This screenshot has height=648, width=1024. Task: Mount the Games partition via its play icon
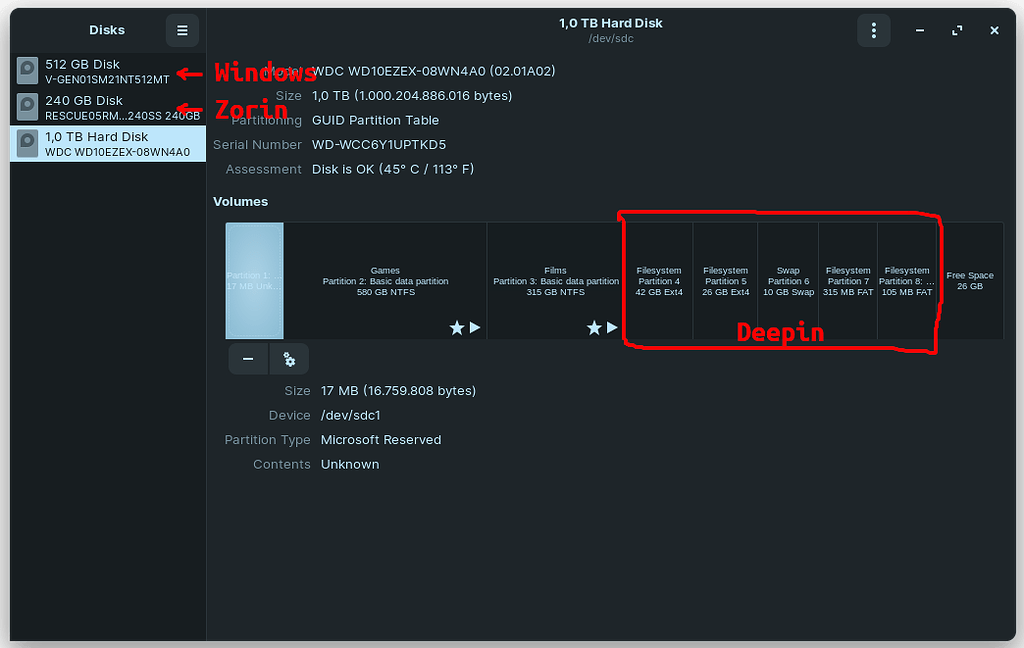point(473,326)
